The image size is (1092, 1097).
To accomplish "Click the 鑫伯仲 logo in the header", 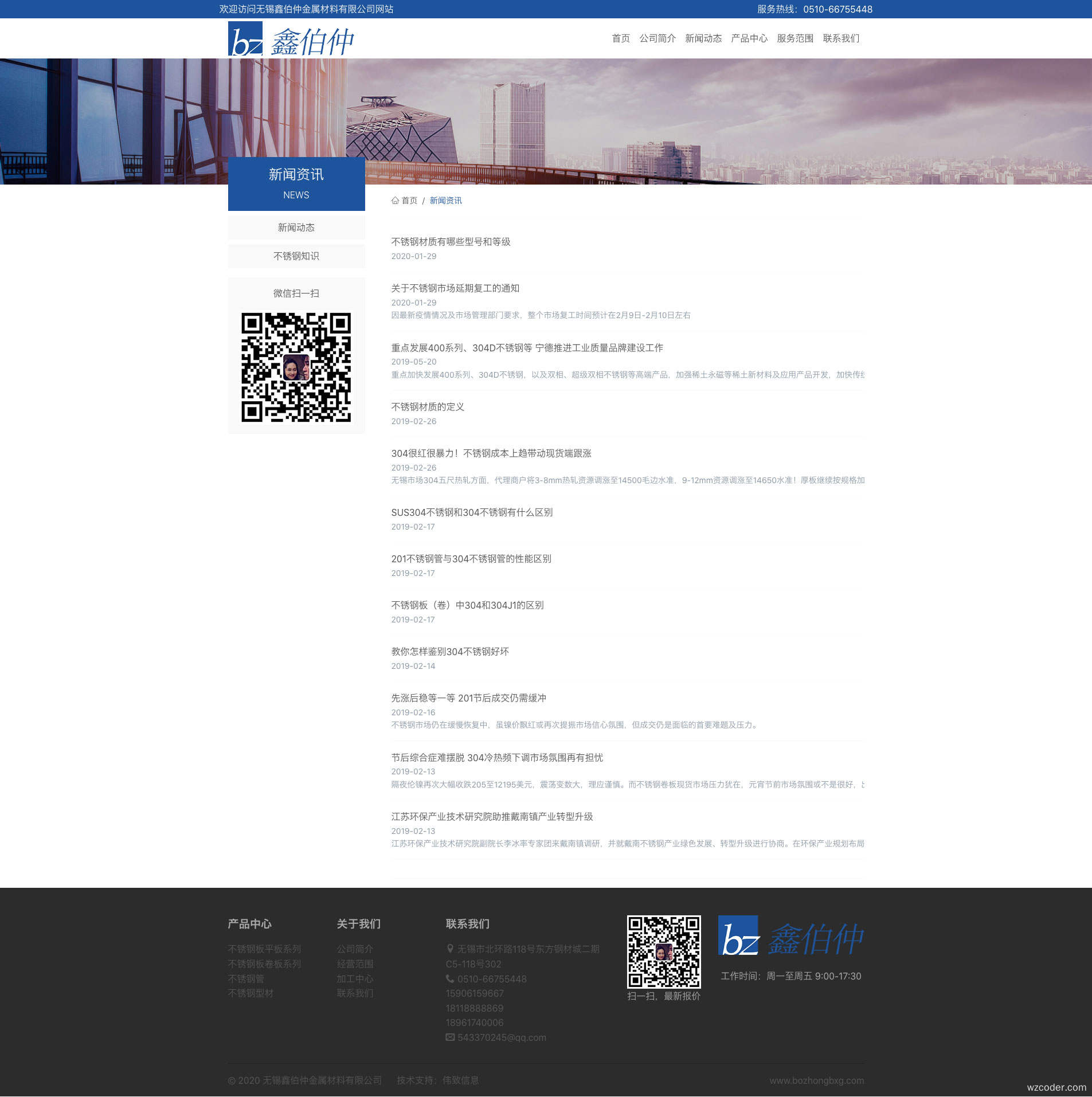I will [x=291, y=39].
